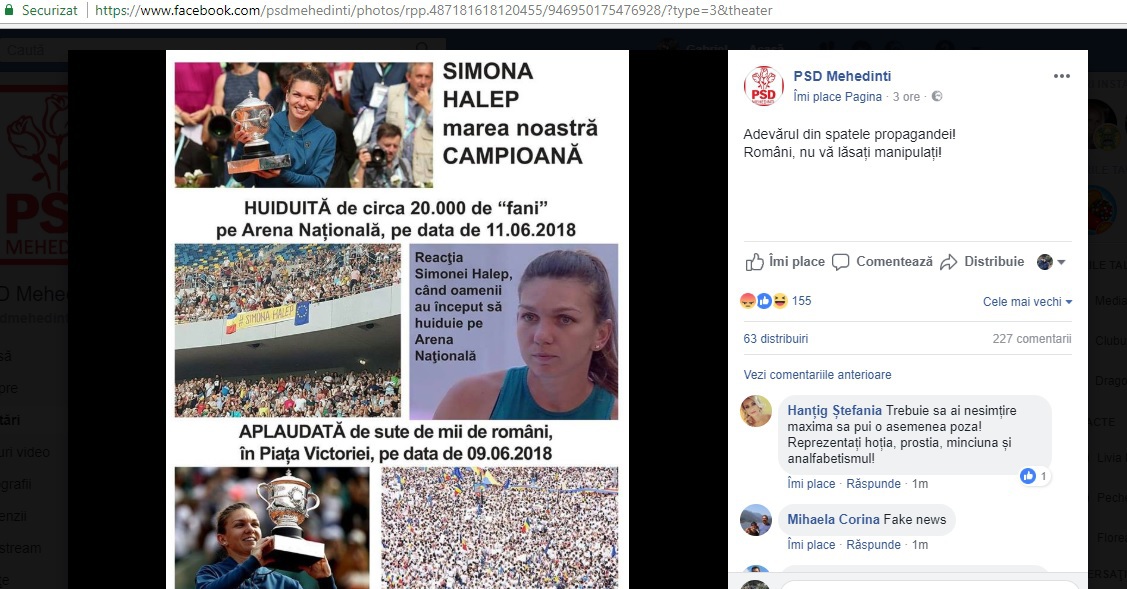Like Hanțig Ștefania's comment

pyautogui.click(x=811, y=484)
